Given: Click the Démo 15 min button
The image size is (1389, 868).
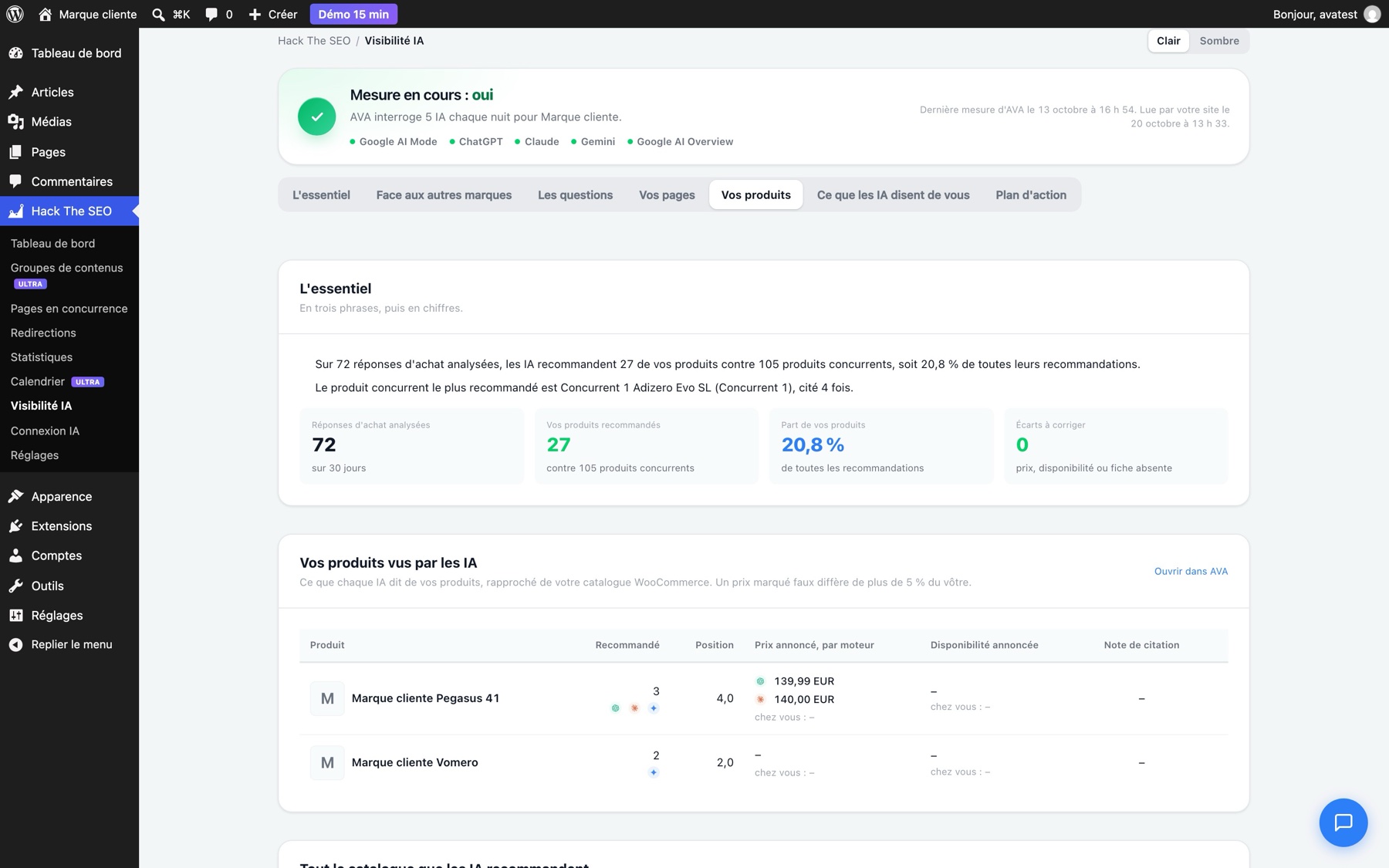Looking at the screenshot, I should [x=353, y=14].
